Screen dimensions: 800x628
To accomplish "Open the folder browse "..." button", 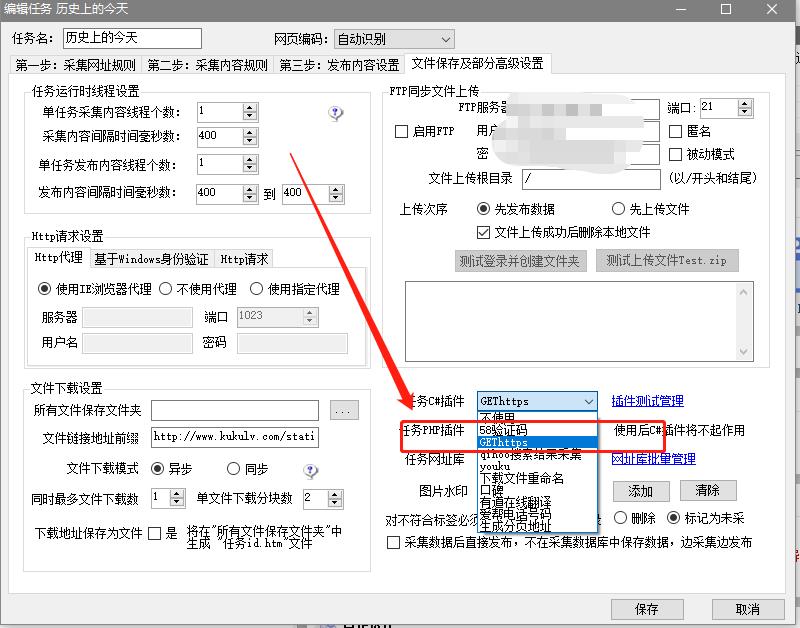I will (x=344, y=410).
